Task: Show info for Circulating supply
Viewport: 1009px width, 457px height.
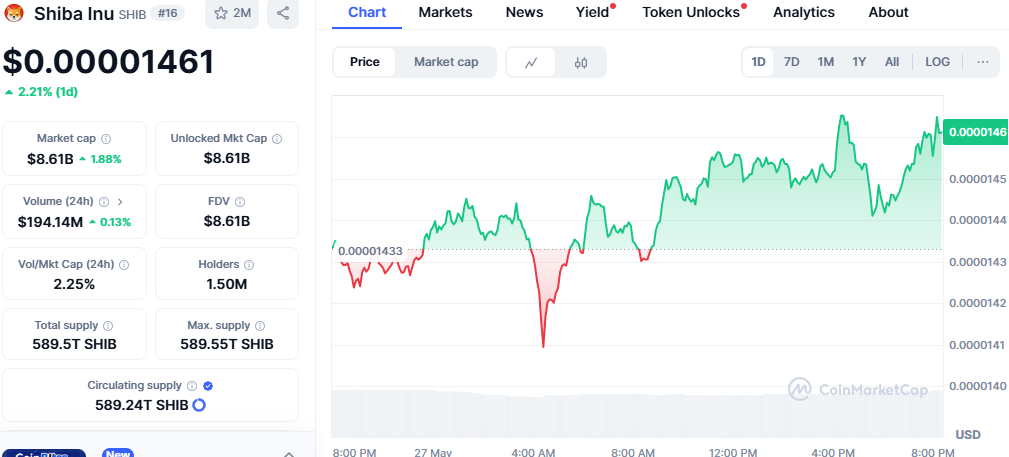Action: pos(192,386)
